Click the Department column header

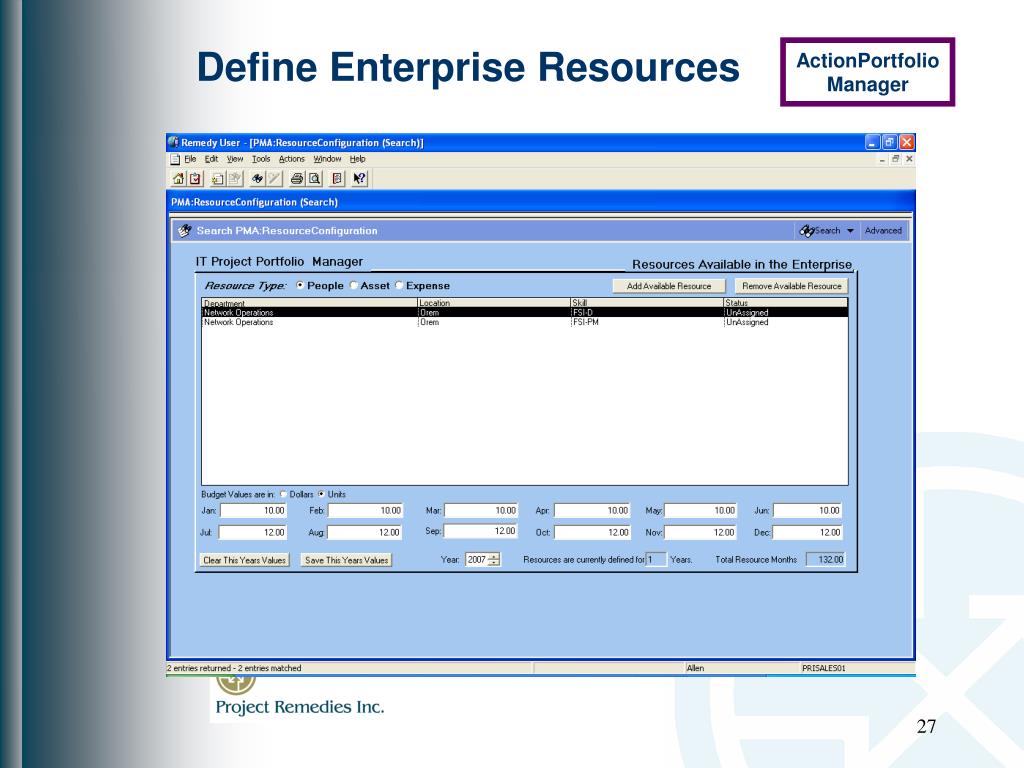click(x=310, y=303)
